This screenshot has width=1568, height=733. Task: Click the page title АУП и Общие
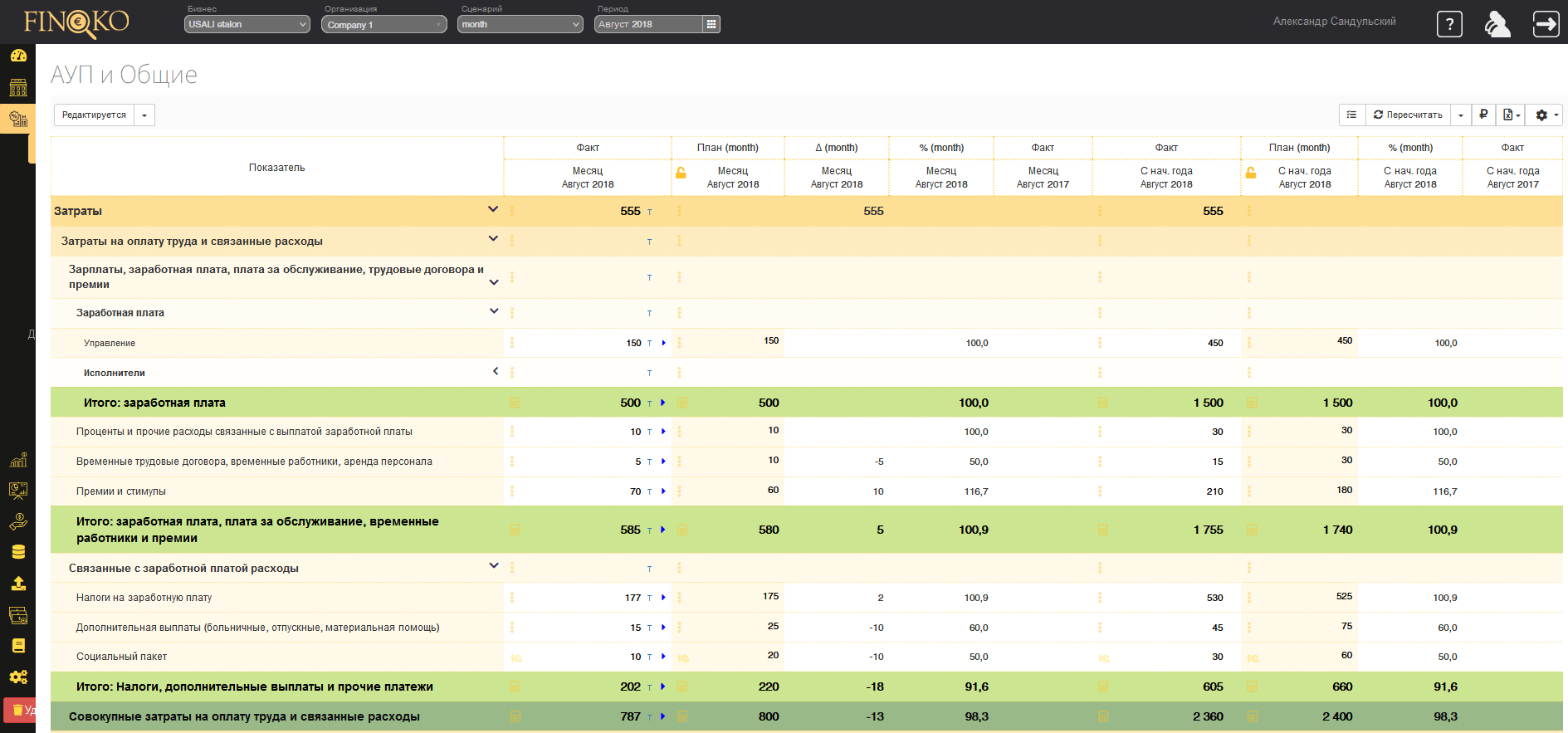124,75
